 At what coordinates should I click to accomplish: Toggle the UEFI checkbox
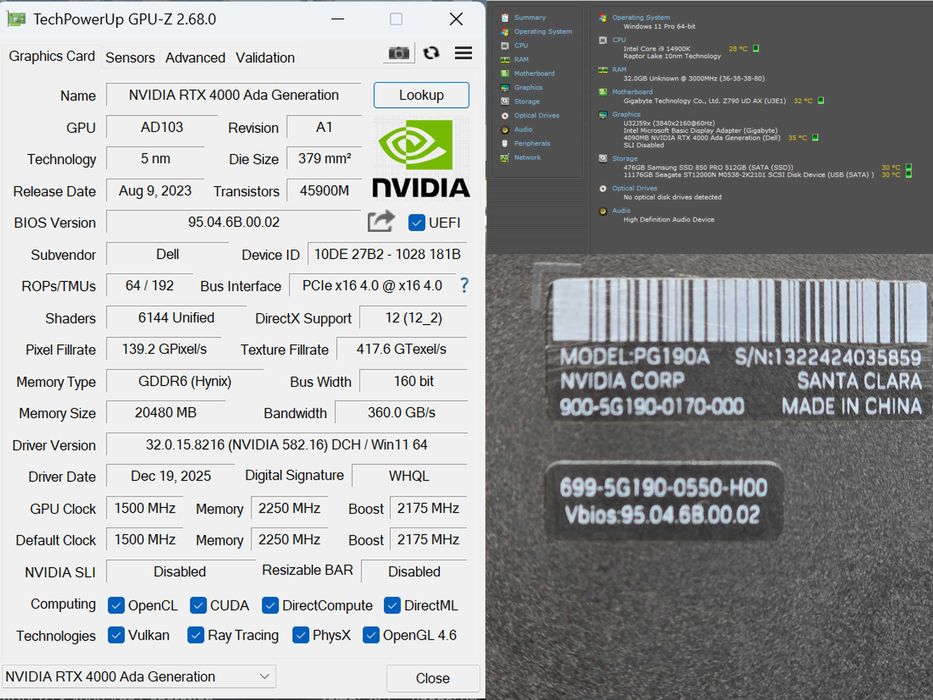click(416, 223)
